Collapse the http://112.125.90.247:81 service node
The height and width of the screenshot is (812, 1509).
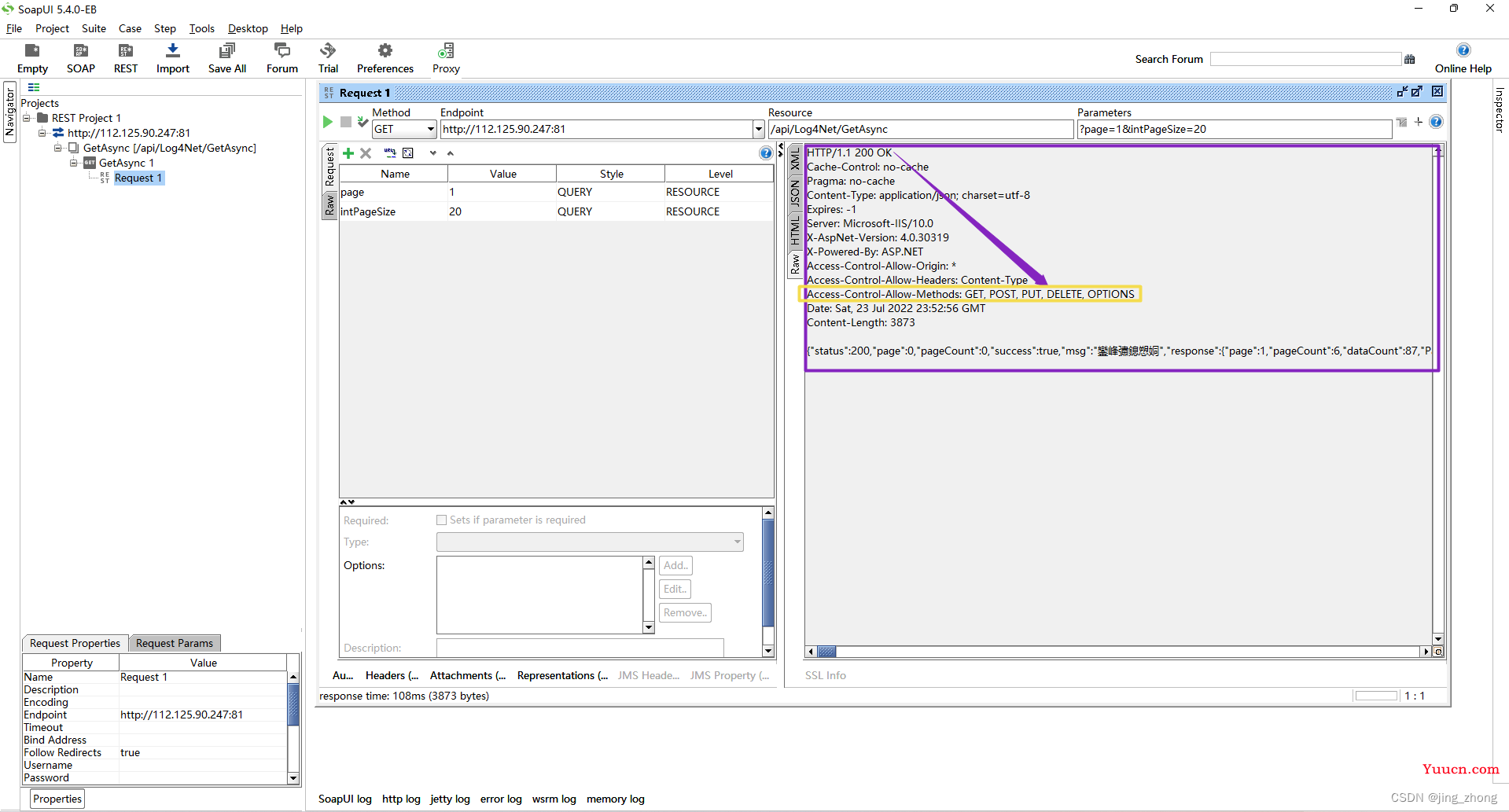[x=42, y=133]
